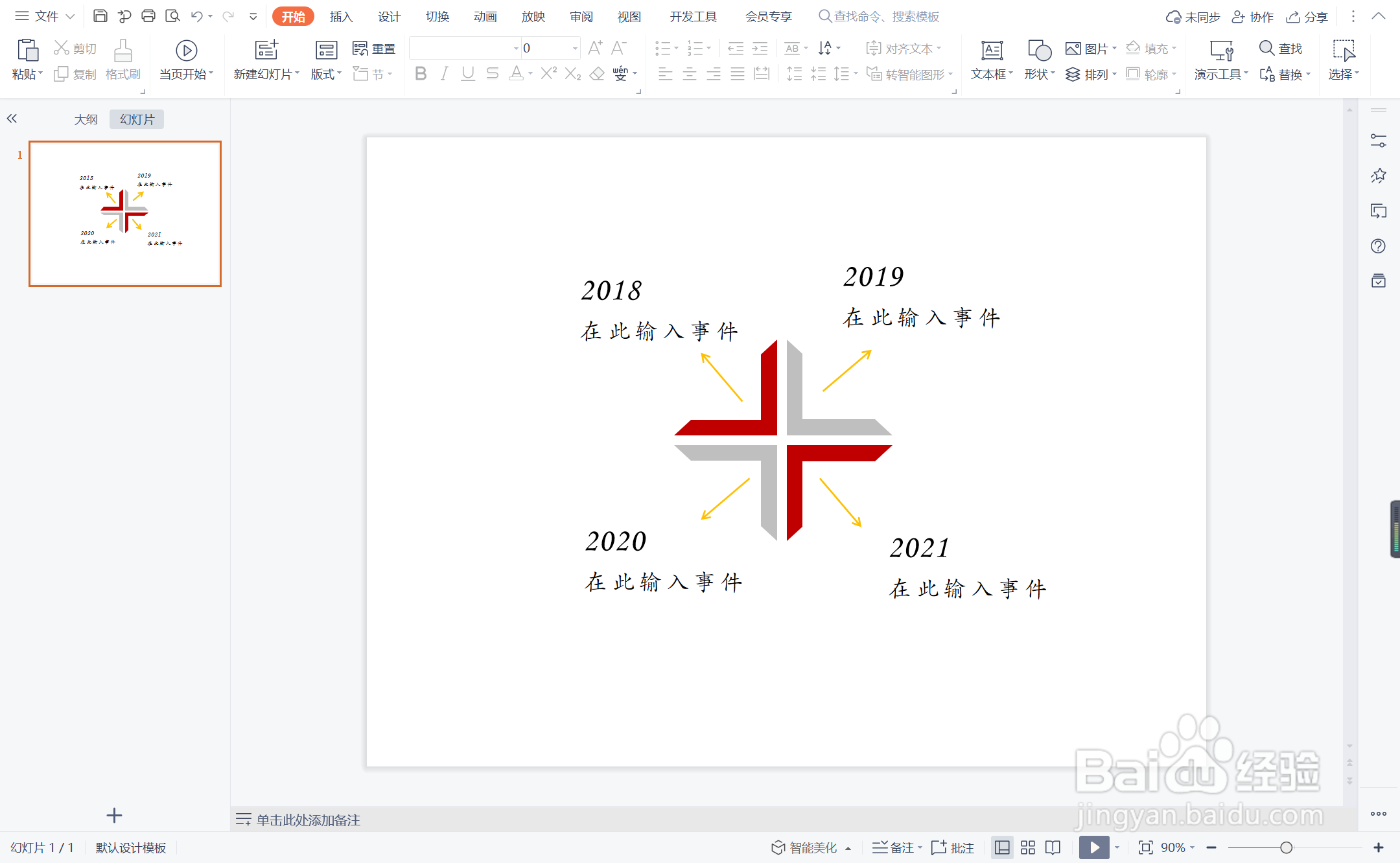This screenshot has width=1400, height=863.
Task: Click the Text Box tool icon
Action: point(992,51)
